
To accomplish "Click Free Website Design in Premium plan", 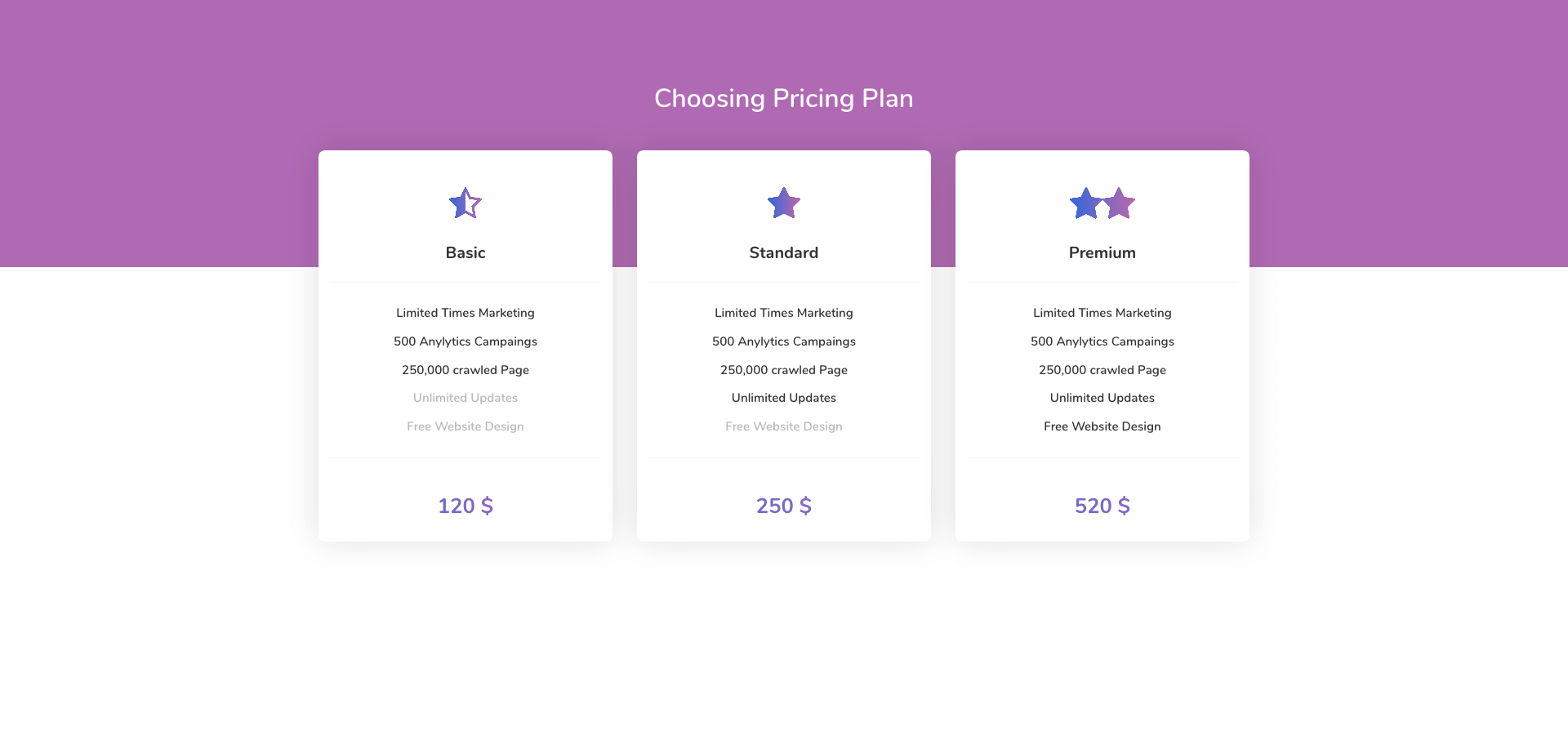I will click(1102, 426).
